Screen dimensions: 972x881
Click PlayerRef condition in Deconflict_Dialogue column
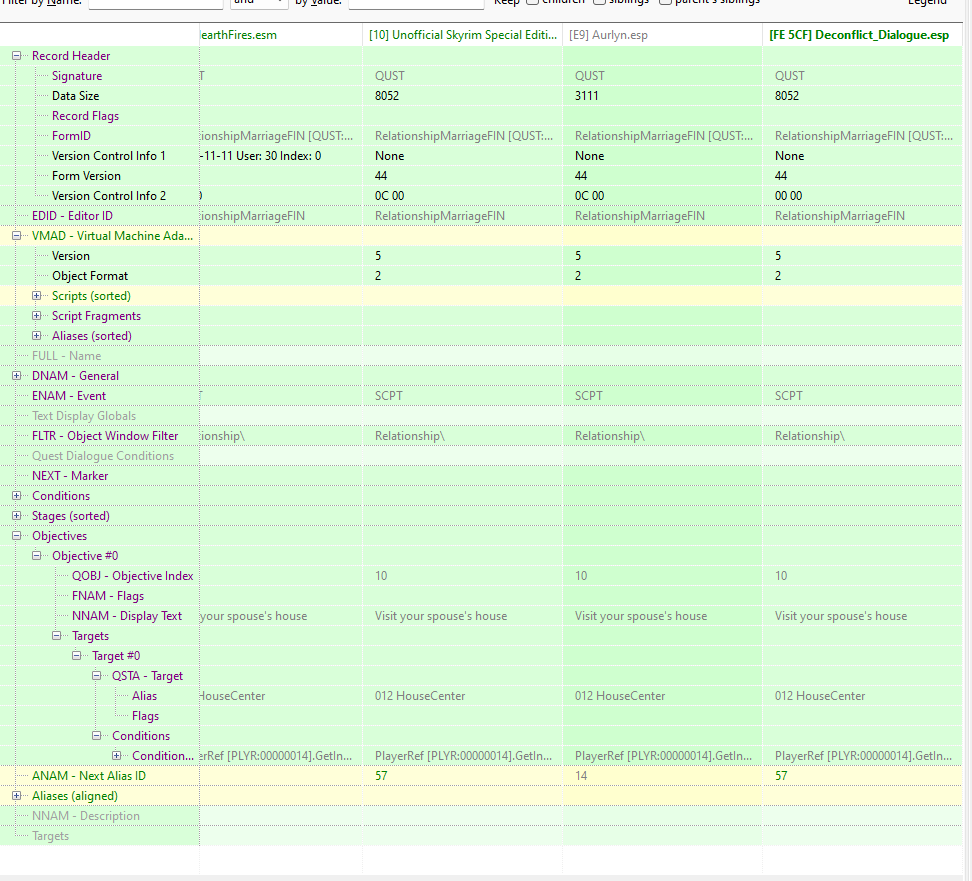(x=863, y=756)
